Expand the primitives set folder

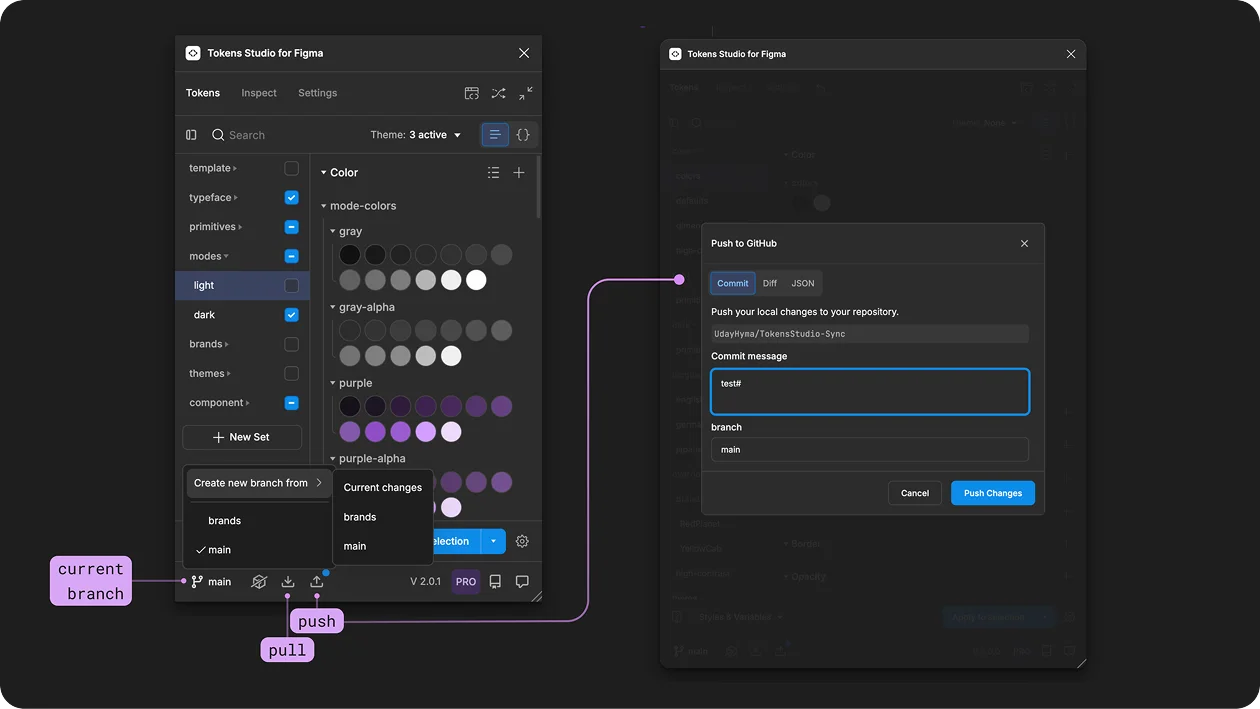(240, 227)
